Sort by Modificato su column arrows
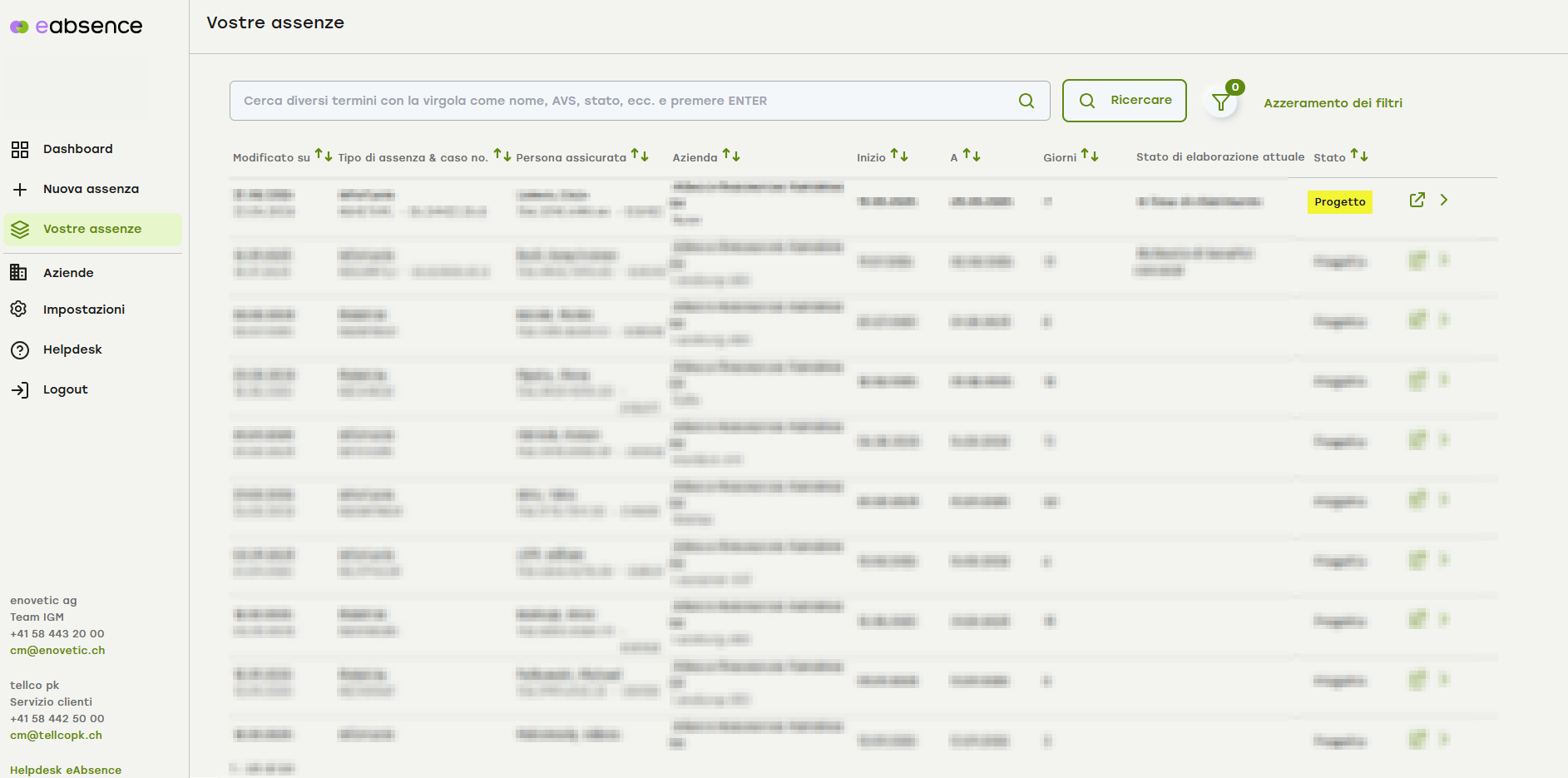 point(324,156)
